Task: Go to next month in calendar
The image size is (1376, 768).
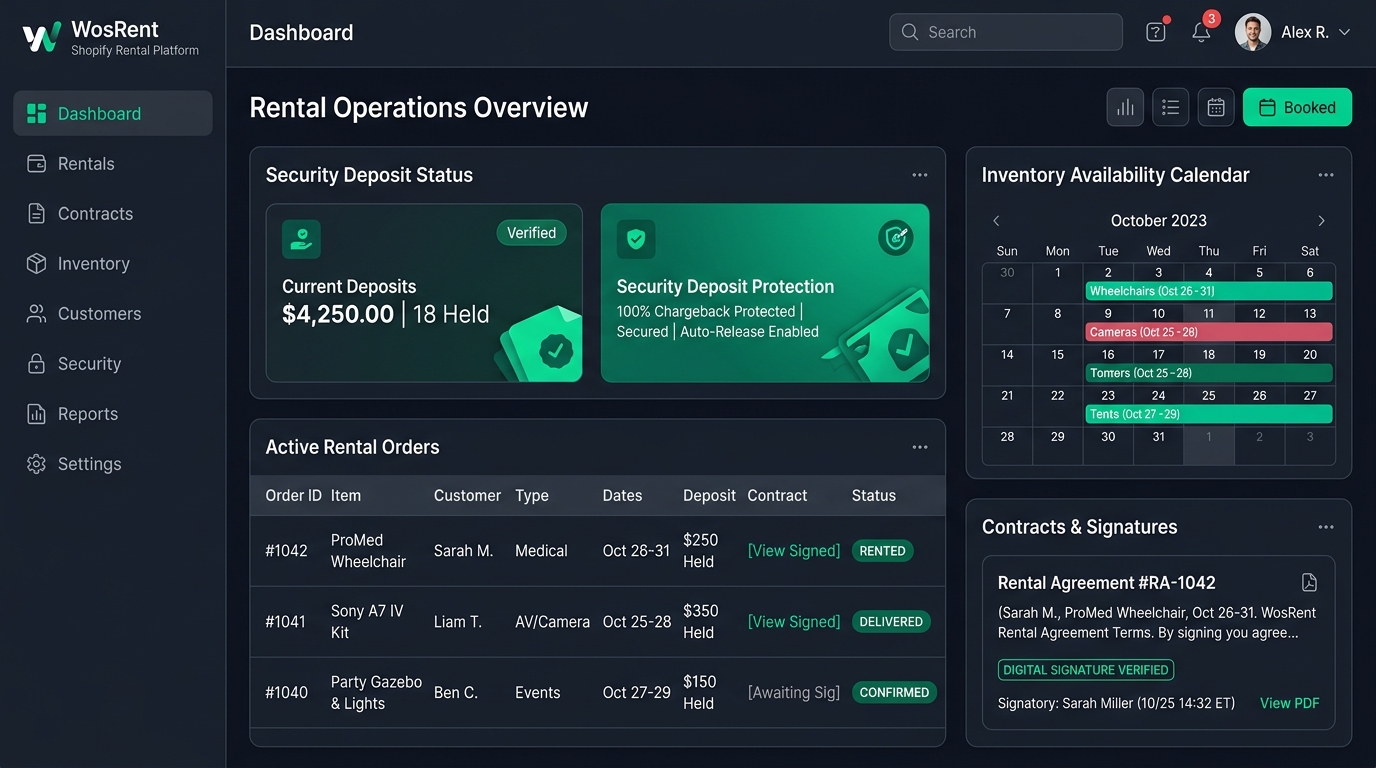Action: [x=1322, y=221]
